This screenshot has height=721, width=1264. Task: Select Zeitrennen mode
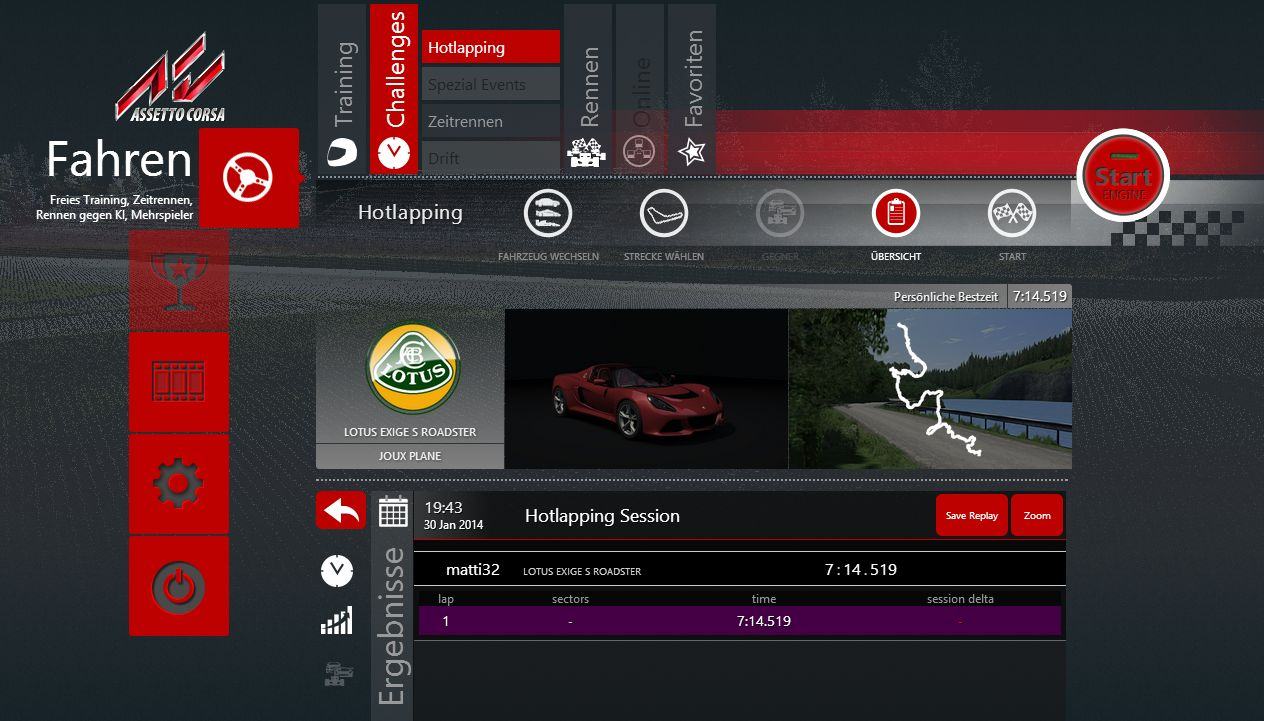coord(491,121)
